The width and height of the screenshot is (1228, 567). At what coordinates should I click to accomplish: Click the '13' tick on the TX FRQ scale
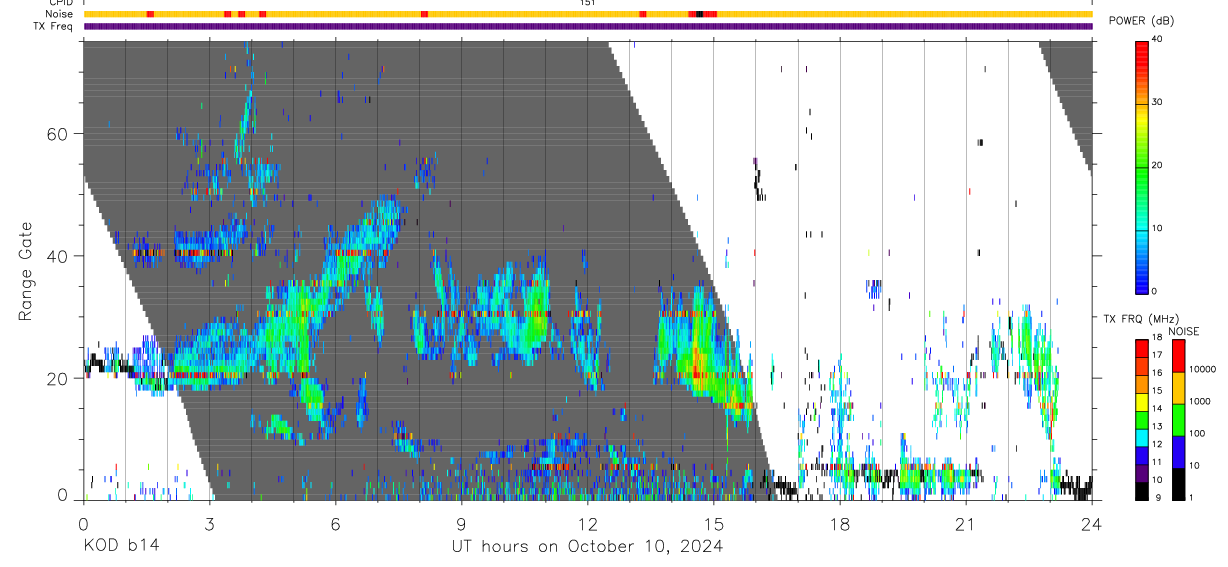click(x=1158, y=426)
